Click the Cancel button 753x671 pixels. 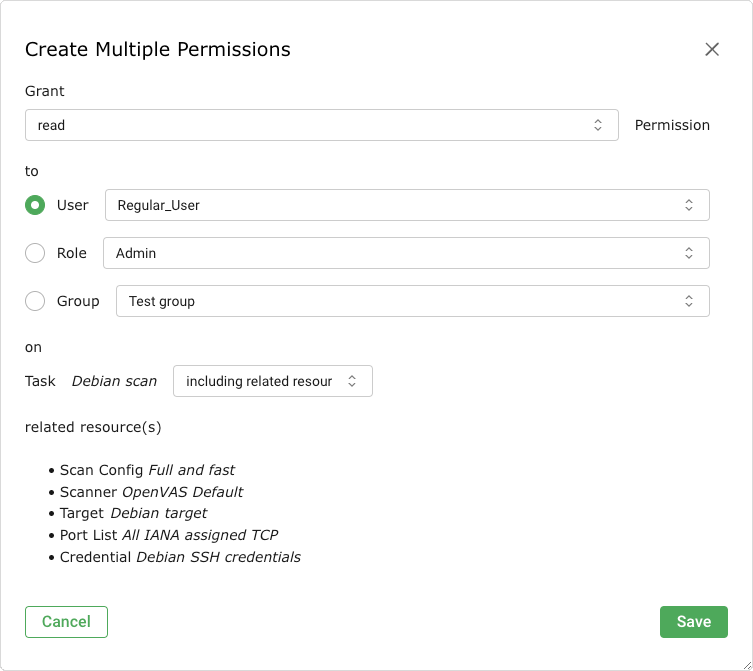pyautogui.click(x=66, y=621)
